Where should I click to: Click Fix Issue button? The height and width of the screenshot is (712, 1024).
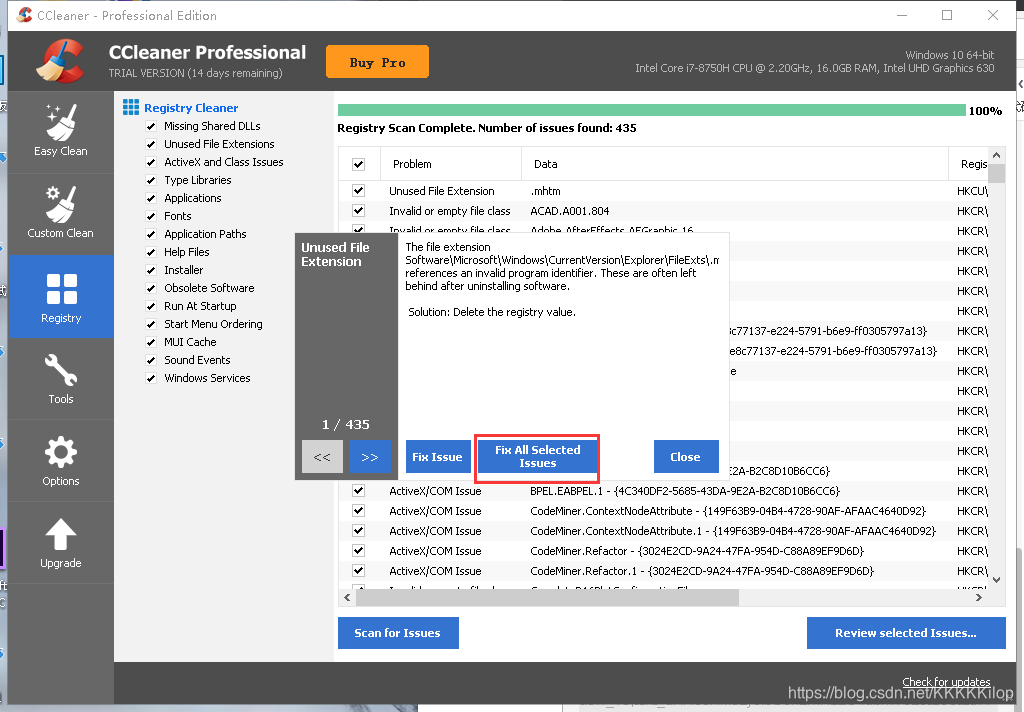437,457
